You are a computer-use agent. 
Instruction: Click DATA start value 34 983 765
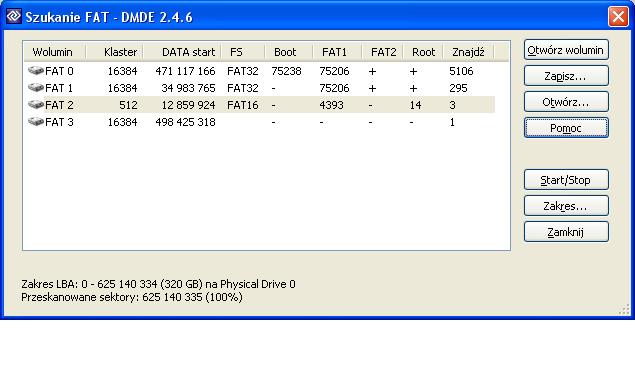click(188, 88)
